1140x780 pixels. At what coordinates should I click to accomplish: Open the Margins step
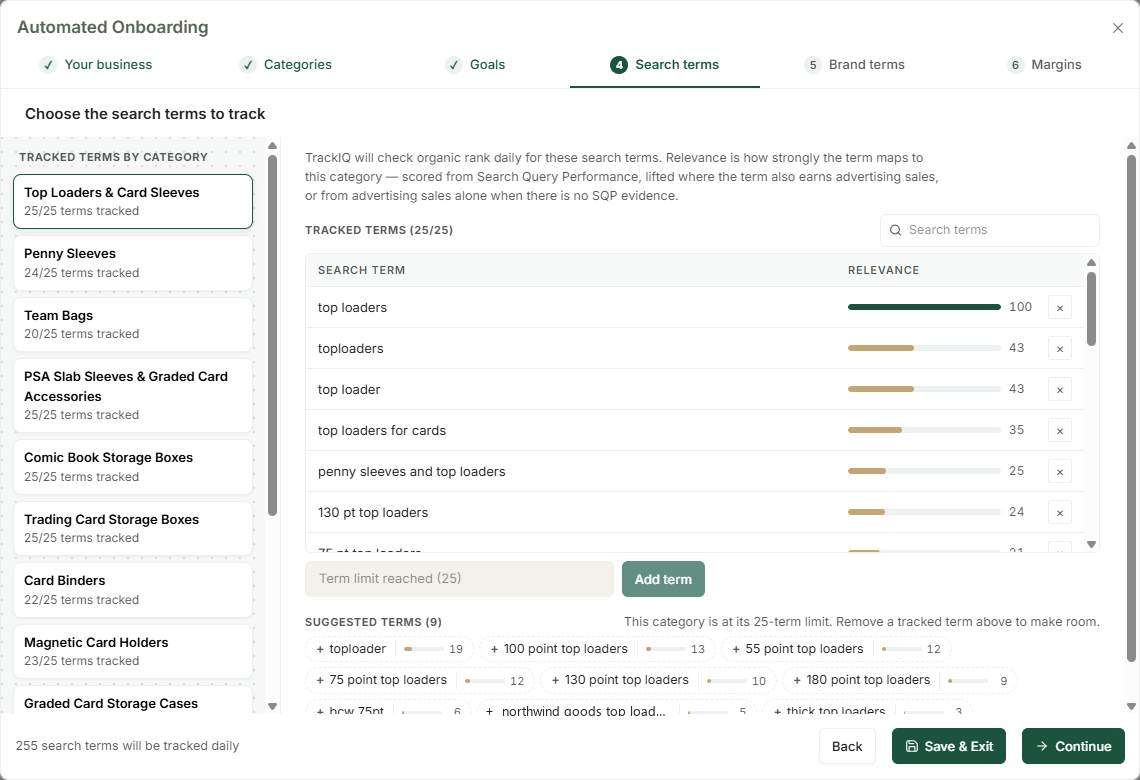click(x=1044, y=65)
